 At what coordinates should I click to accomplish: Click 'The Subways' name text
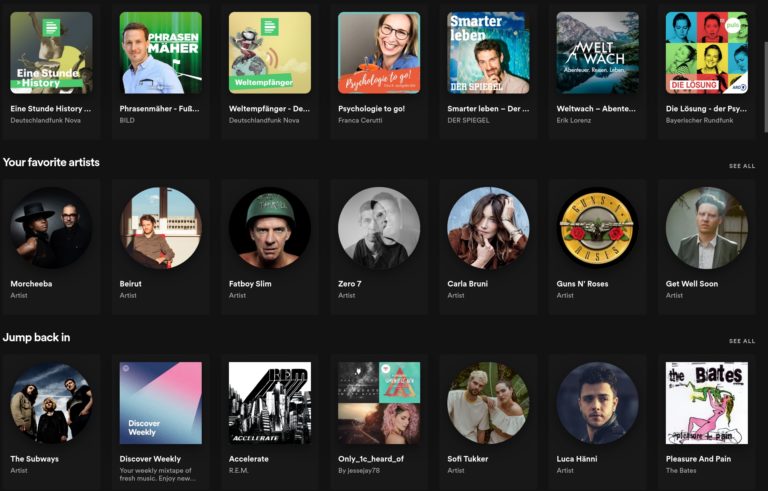[34, 459]
